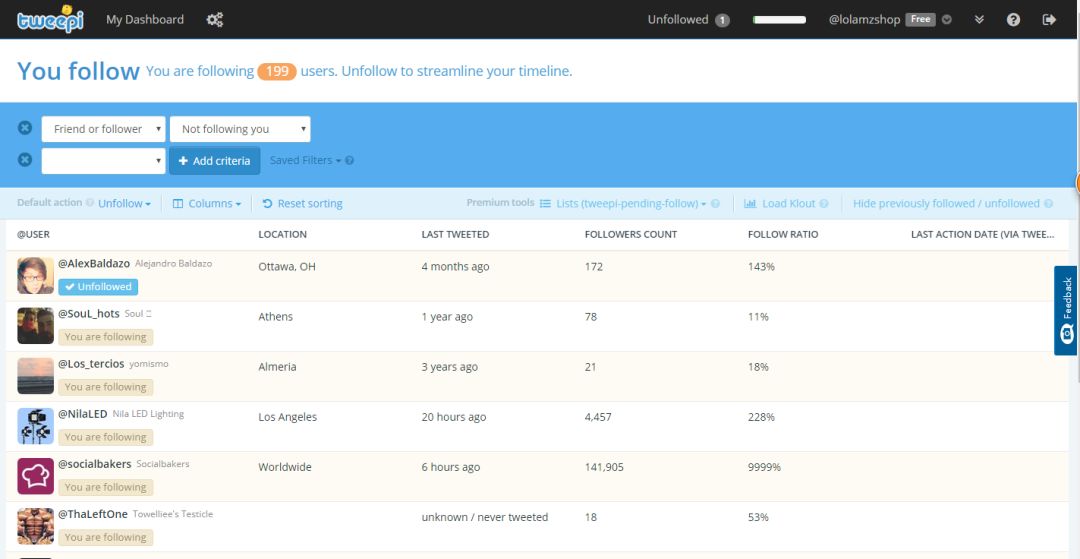The width and height of the screenshot is (1080, 559).
Task: Click help icon beside Saved Filters
Action: 350,160
